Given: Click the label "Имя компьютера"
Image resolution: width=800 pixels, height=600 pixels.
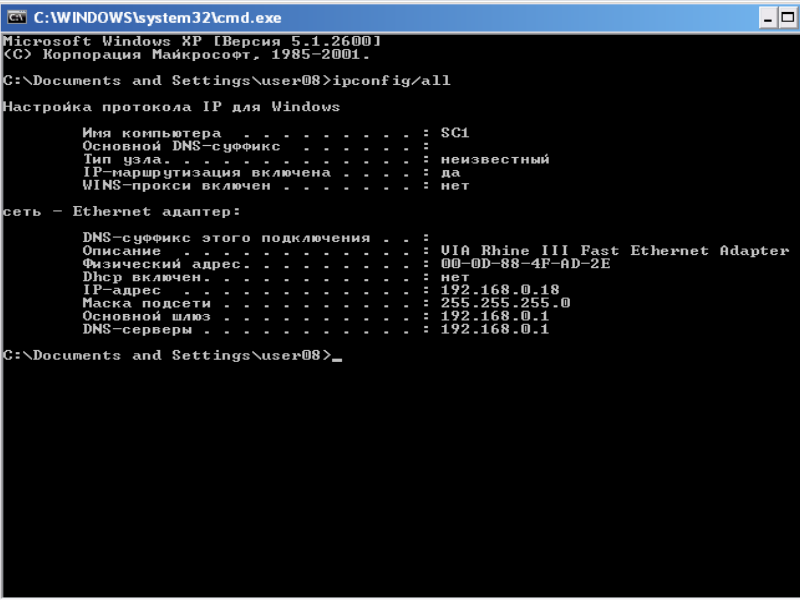Looking at the screenshot, I should [152, 134].
